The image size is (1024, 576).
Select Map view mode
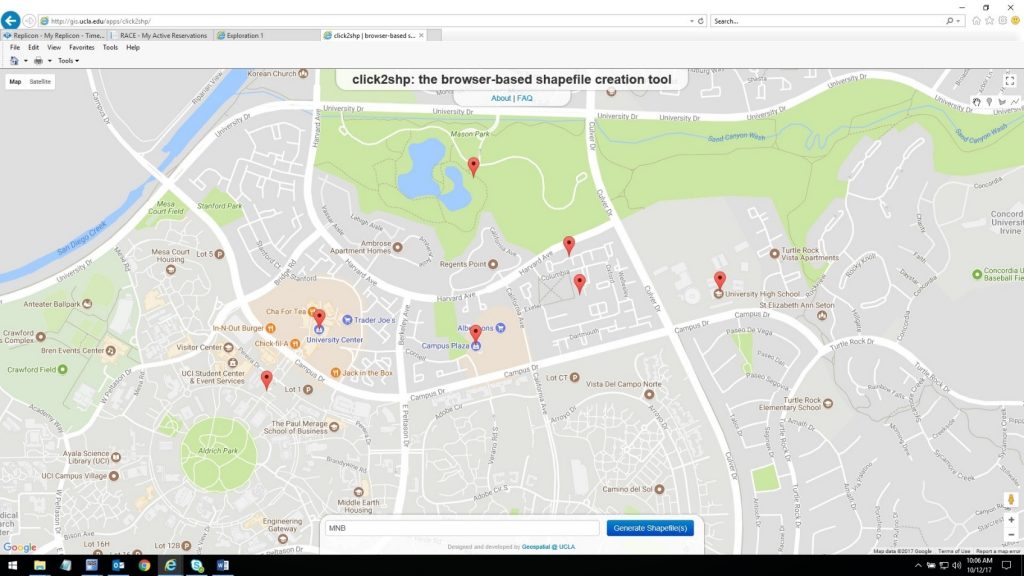tap(14, 81)
